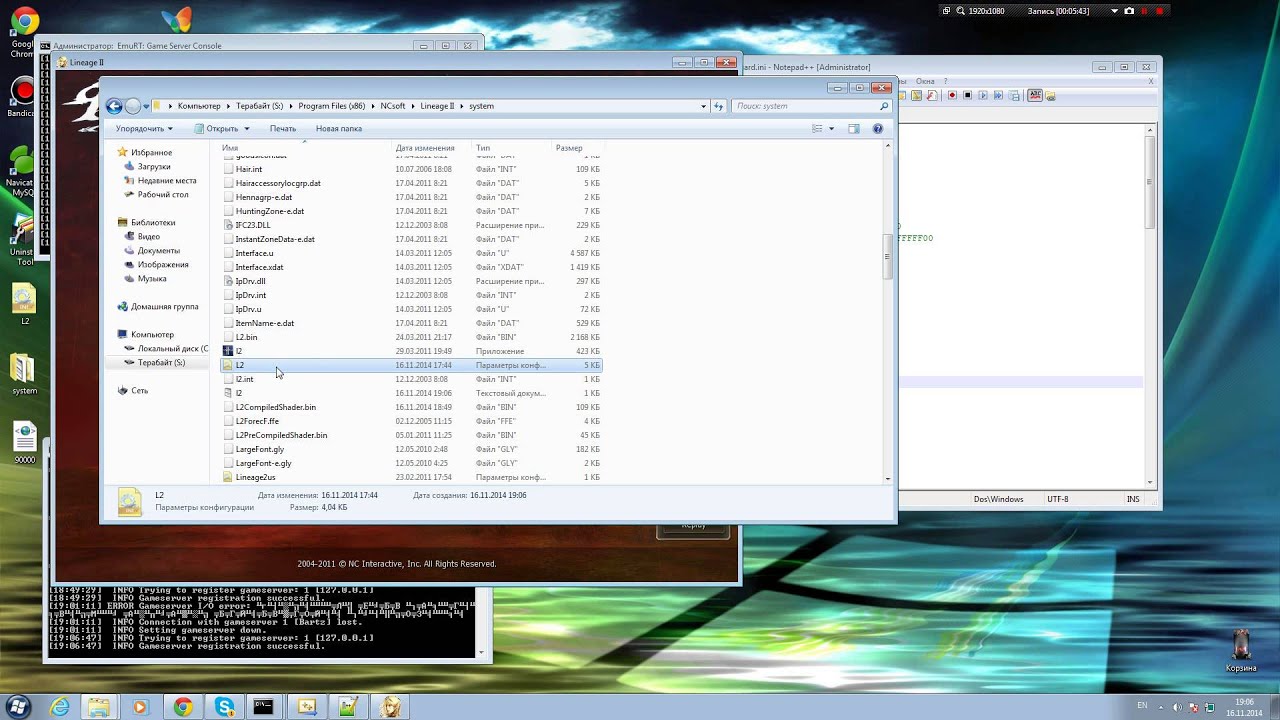Open Skype from the taskbar
The image size is (1280, 720).
point(223,706)
